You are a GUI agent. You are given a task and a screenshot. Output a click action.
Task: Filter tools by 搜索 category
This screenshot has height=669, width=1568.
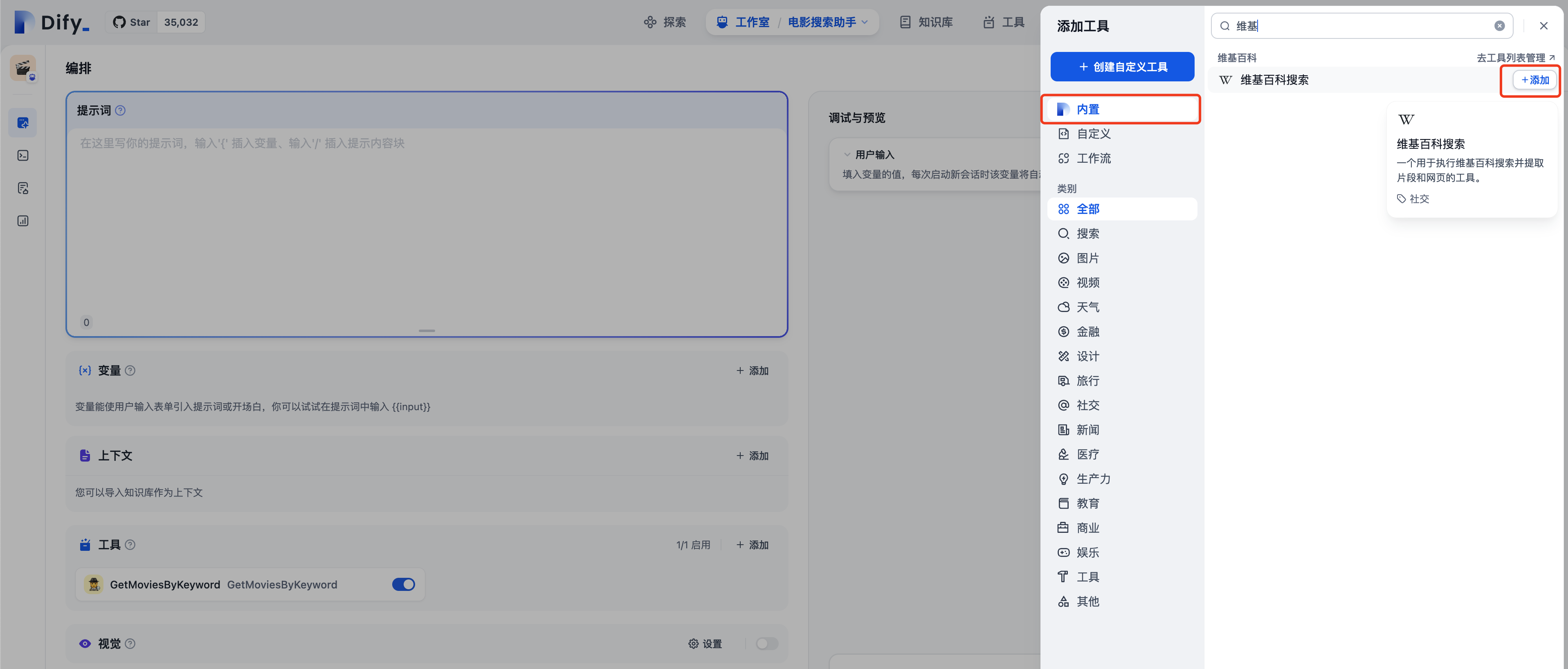point(1087,234)
